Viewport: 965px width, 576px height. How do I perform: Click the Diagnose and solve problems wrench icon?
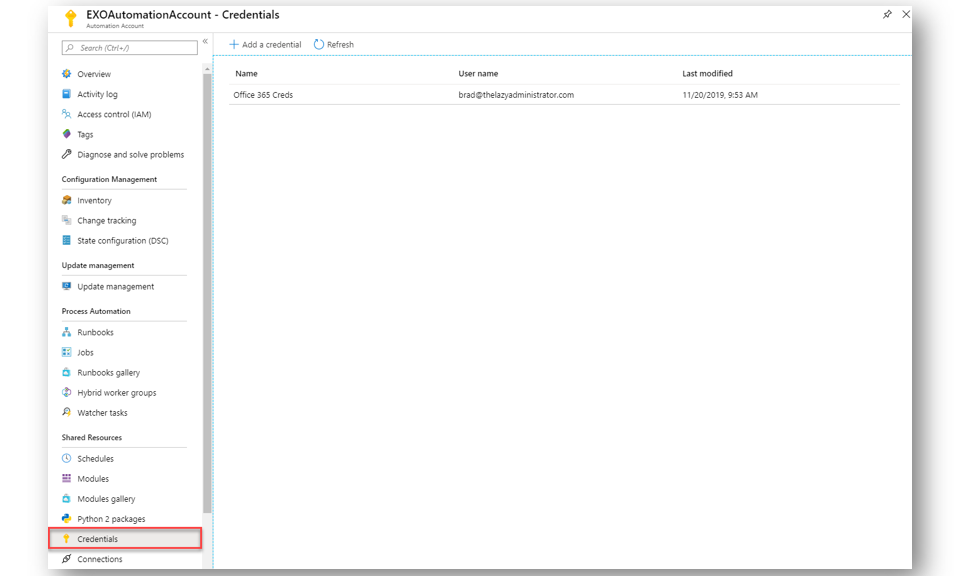(66, 154)
